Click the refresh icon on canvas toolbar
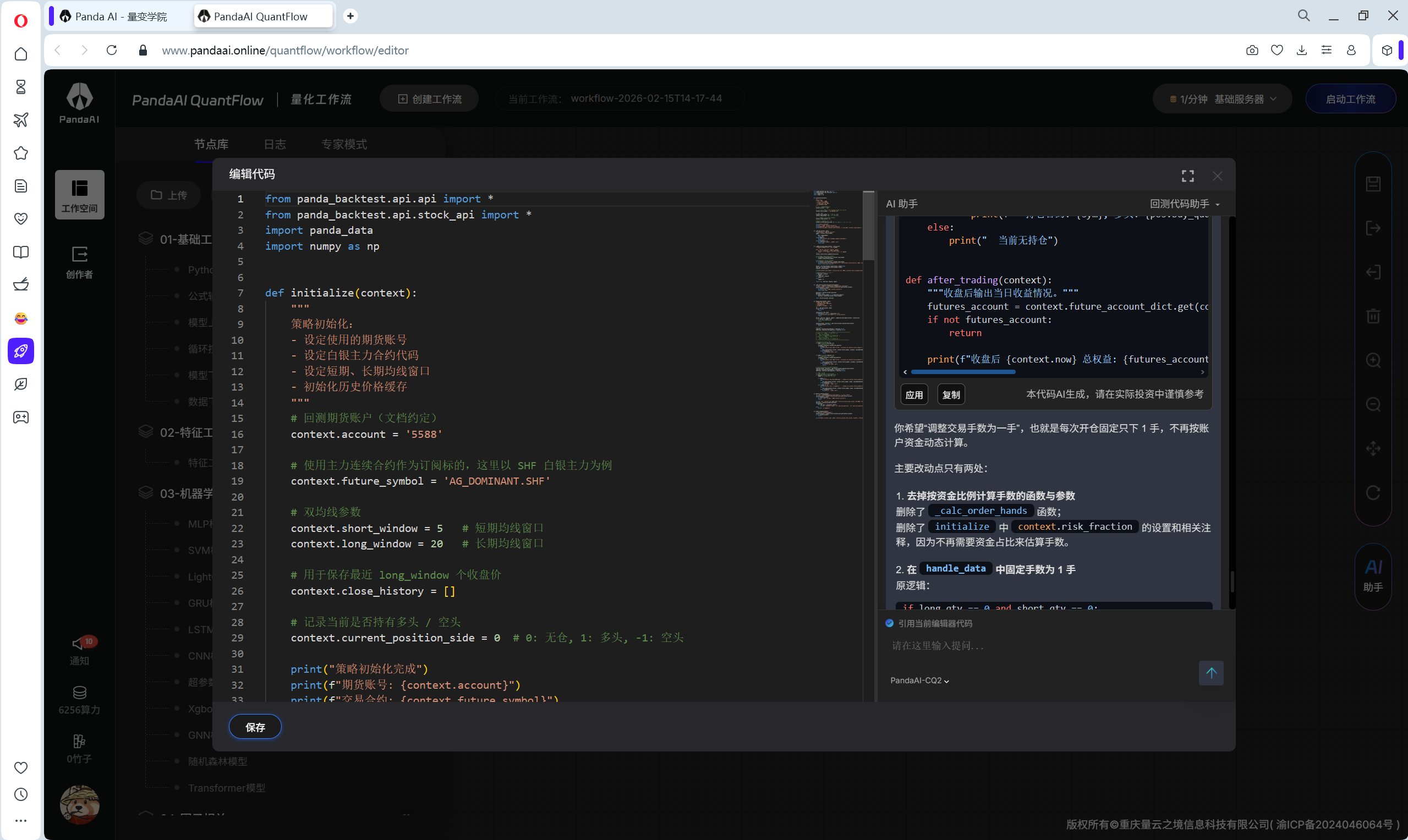The image size is (1408, 840). tap(1373, 492)
